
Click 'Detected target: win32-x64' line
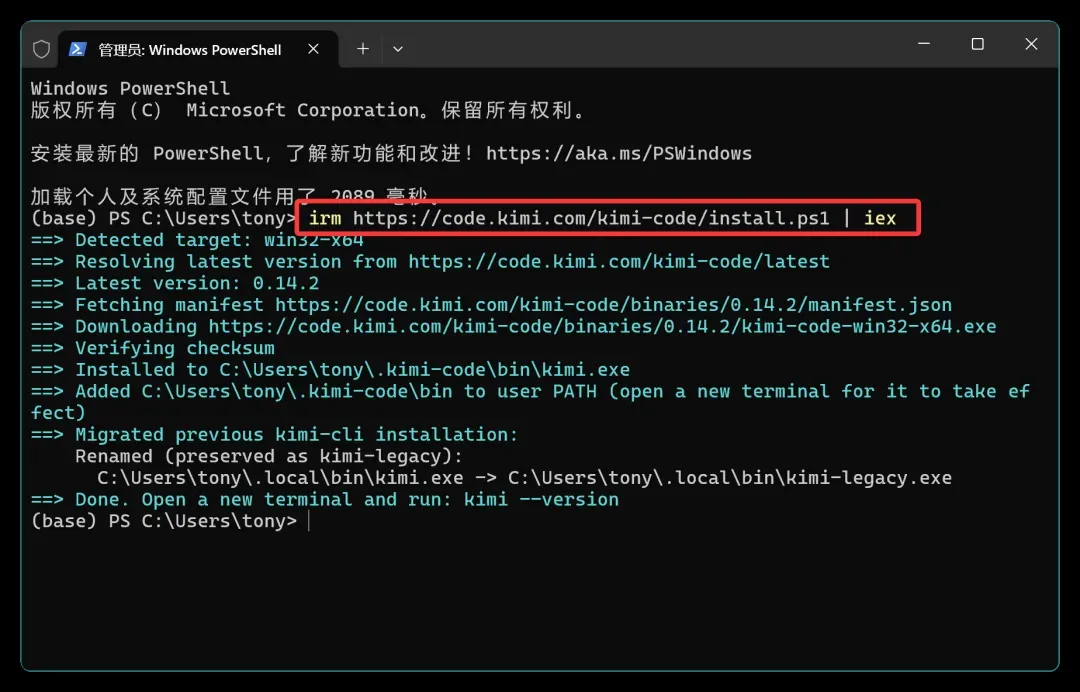(x=197, y=240)
